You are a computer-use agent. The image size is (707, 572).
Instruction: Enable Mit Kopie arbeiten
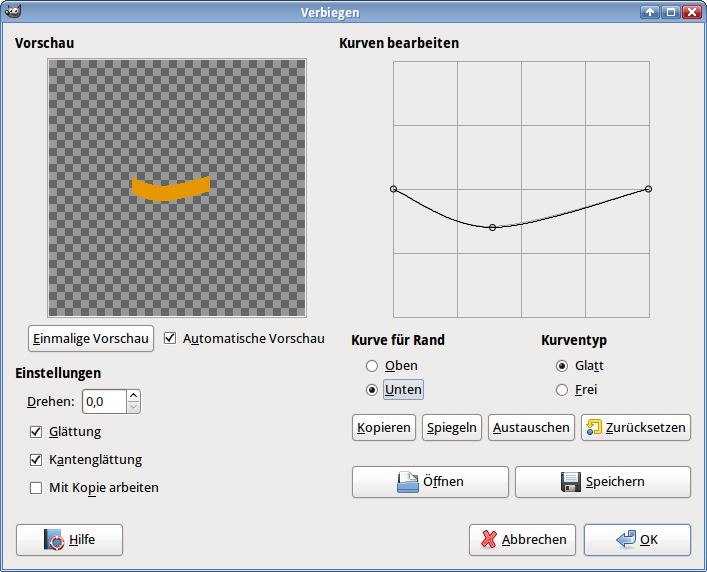(x=36, y=488)
